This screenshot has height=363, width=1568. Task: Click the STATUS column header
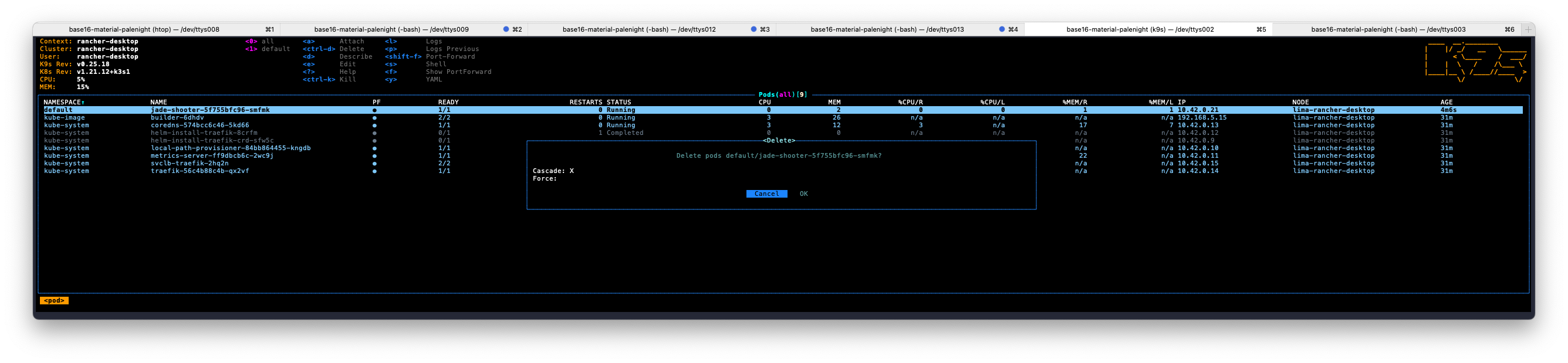pos(619,102)
